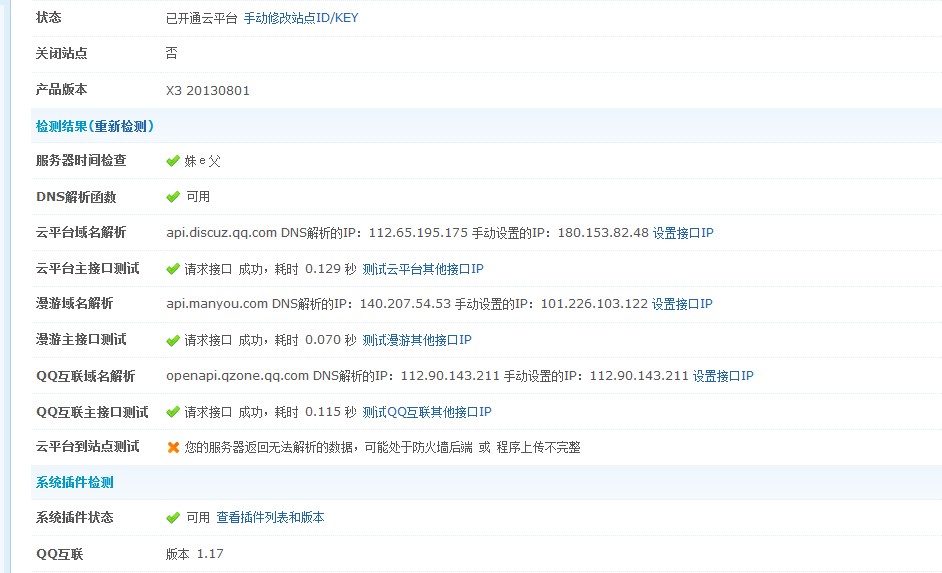Select the 服务器时间检查 label
Viewport: 942px width, 573px height.
click(x=81, y=160)
